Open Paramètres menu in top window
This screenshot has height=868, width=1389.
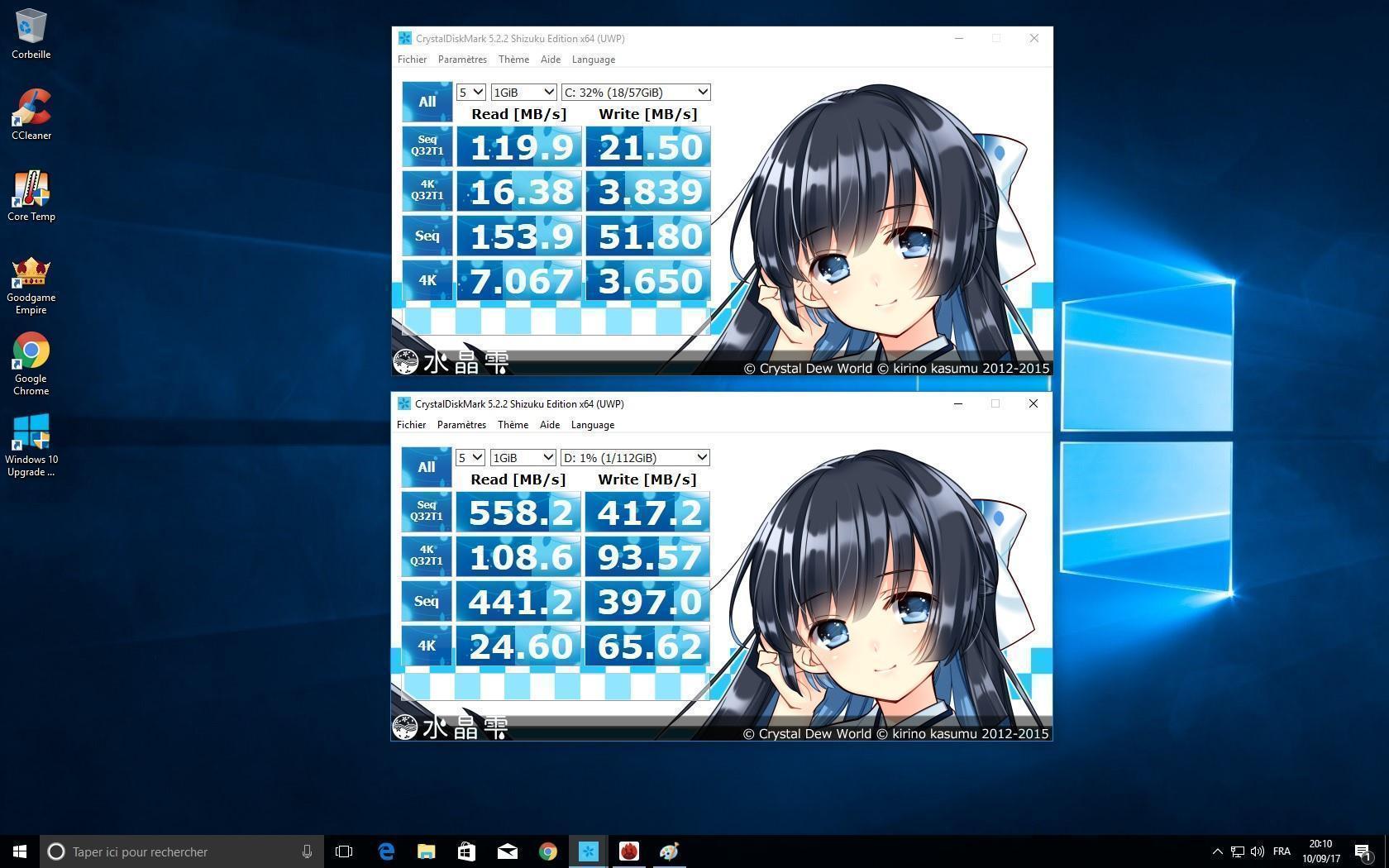pos(462,60)
